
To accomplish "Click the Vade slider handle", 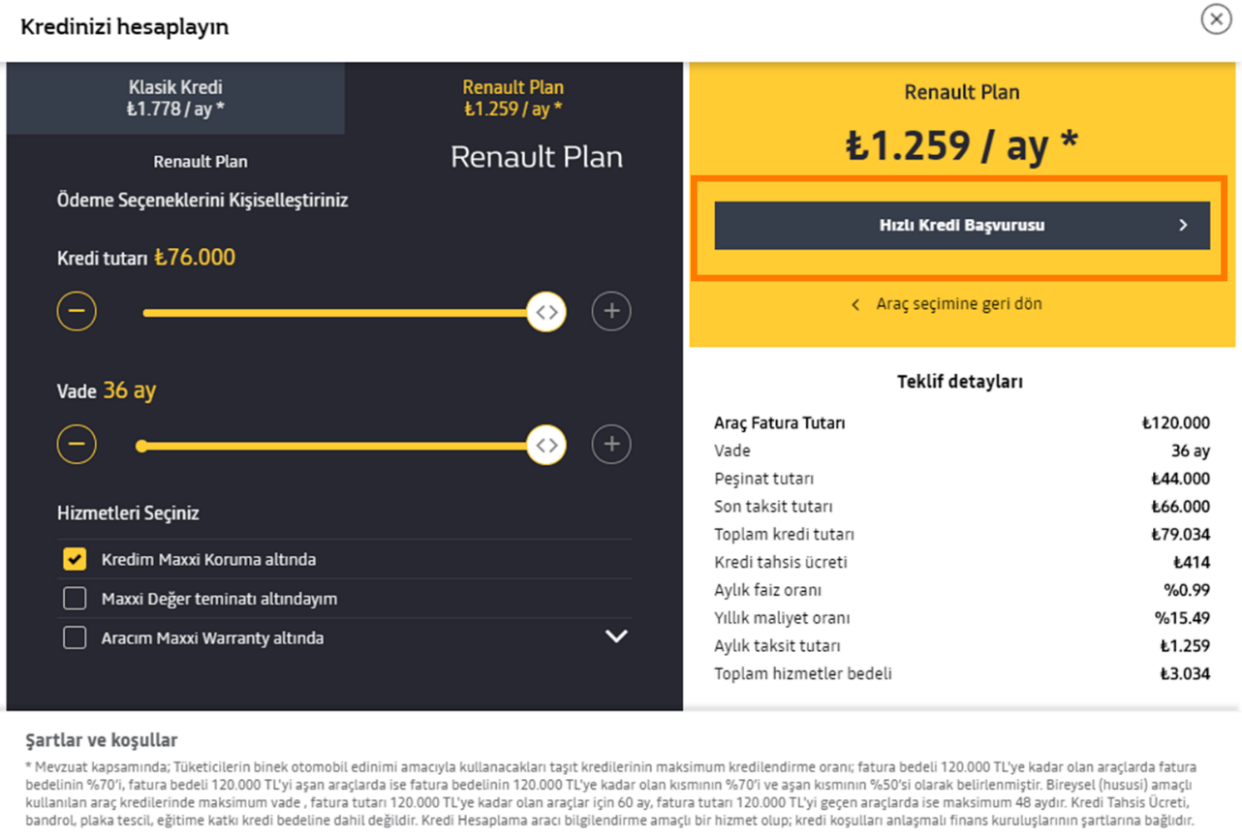I will (546, 445).
